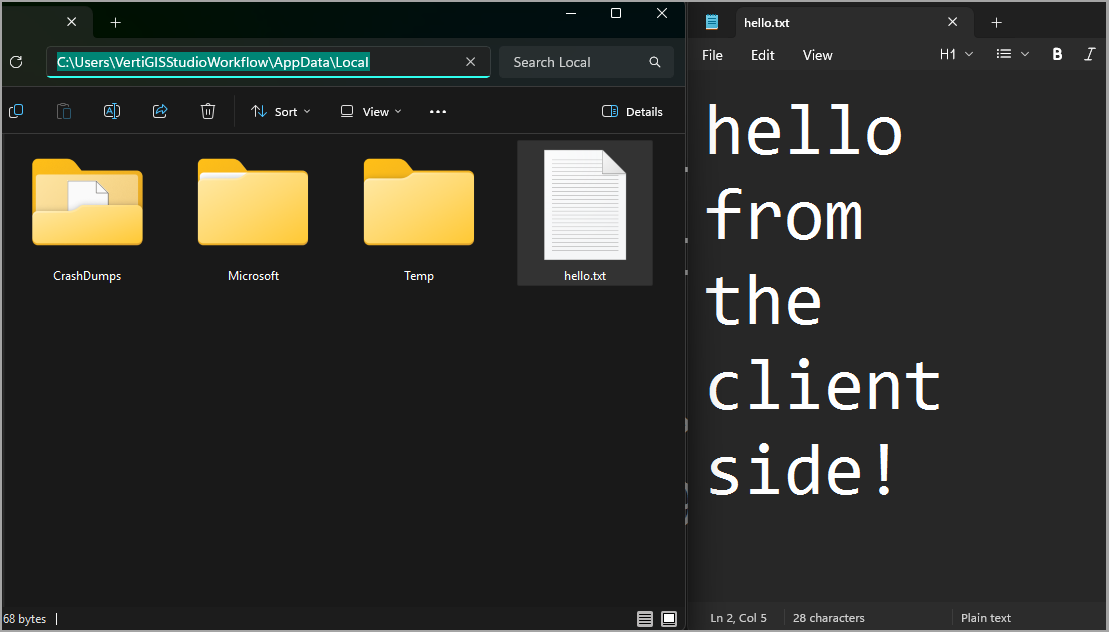Delete the selected file with trash icon
Screen dimensions: 1109x632
(208, 111)
